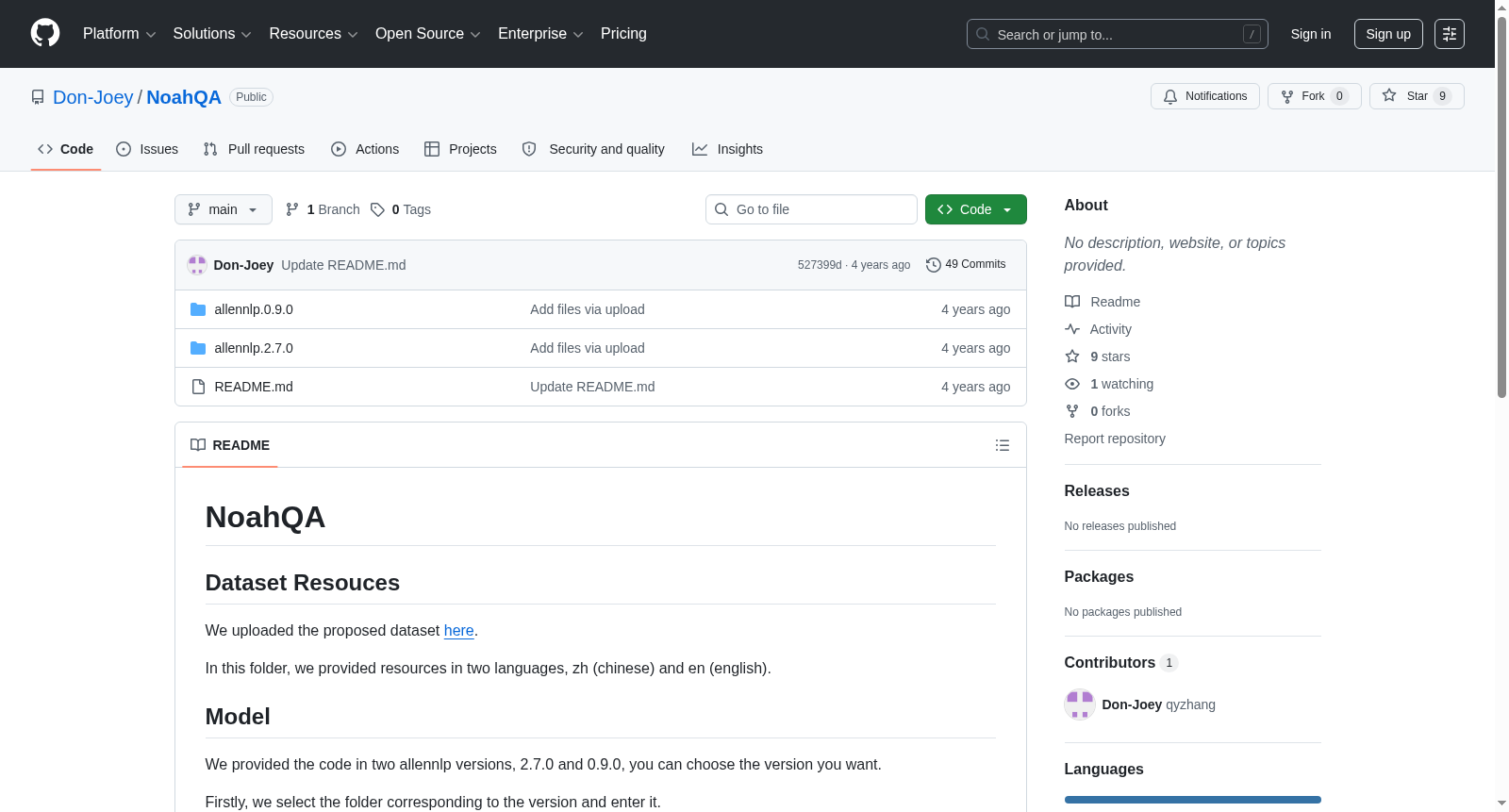The width and height of the screenshot is (1509, 812).
Task: Click the Public visibility badge
Action: [251, 97]
